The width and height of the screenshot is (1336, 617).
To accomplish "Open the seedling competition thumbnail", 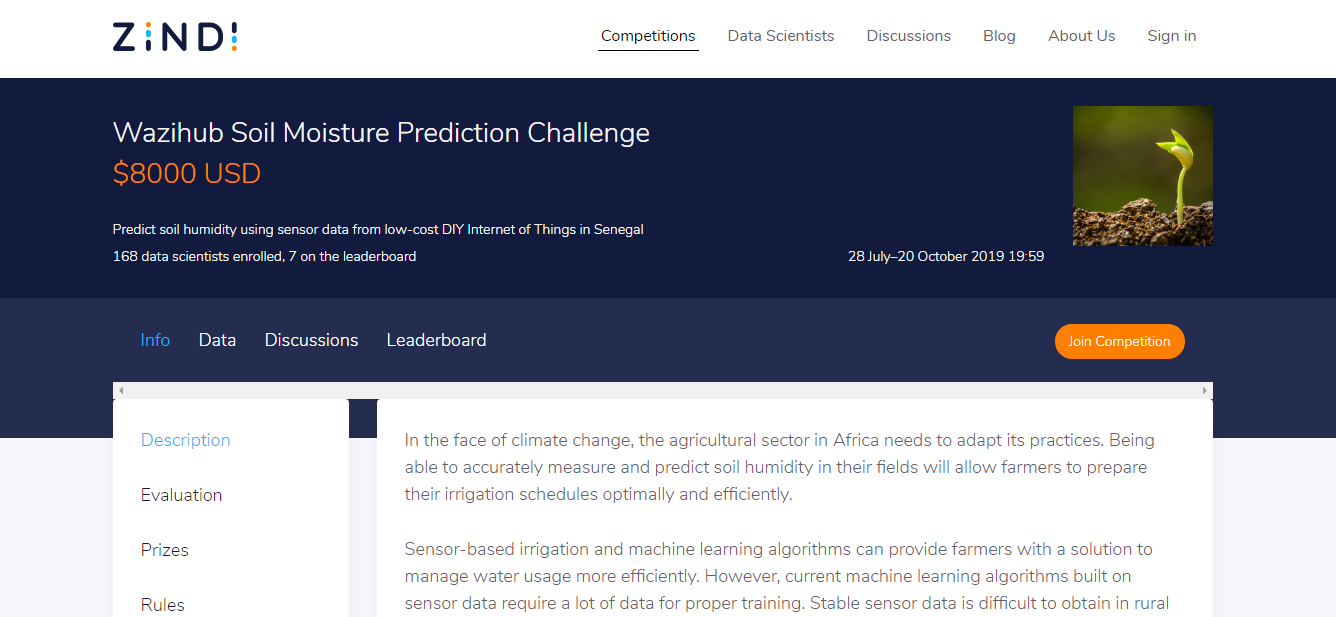I will [1142, 176].
